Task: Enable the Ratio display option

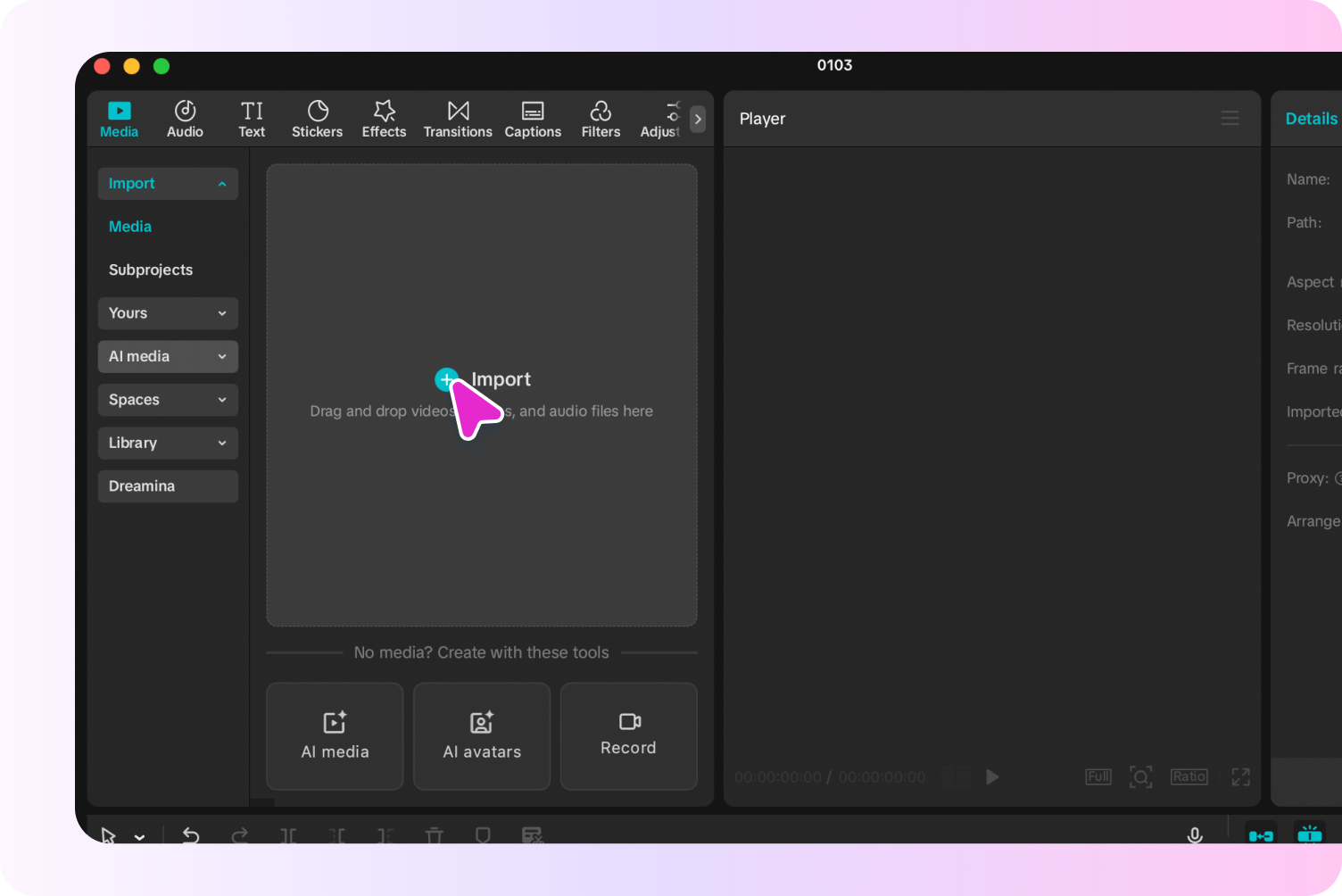Action: pyautogui.click(x=1189, y=776)
